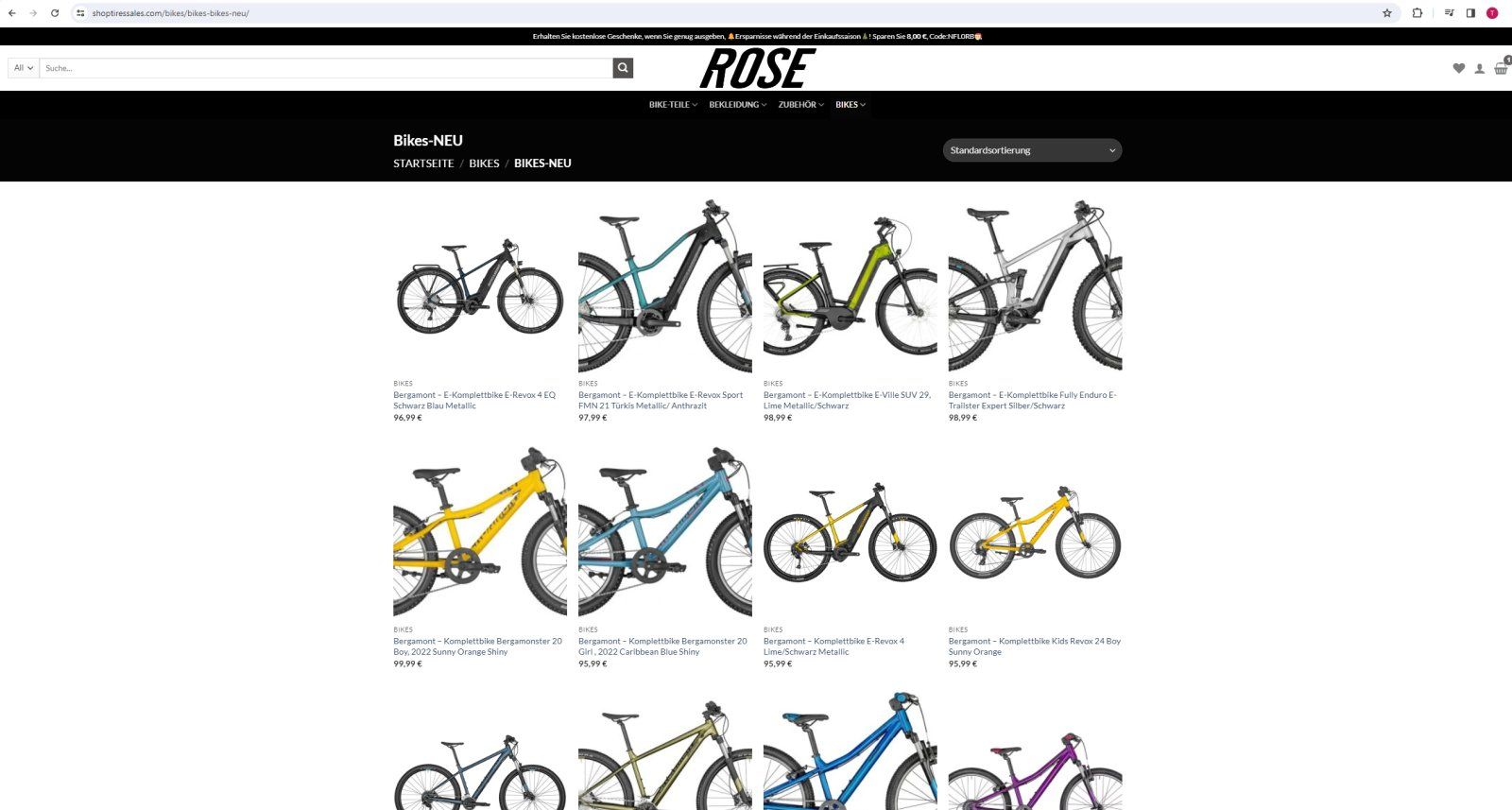Open the shopping basket icon

[x=1501, y=68]
